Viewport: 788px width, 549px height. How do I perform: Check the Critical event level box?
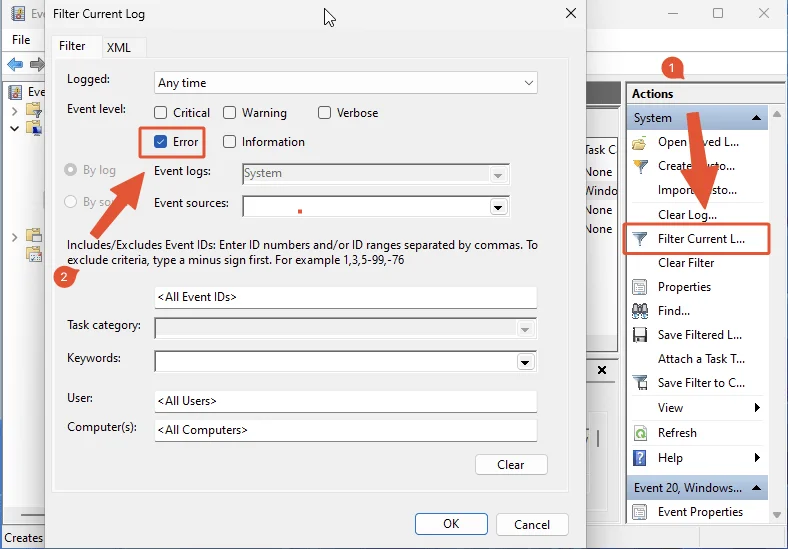(160, 113)
